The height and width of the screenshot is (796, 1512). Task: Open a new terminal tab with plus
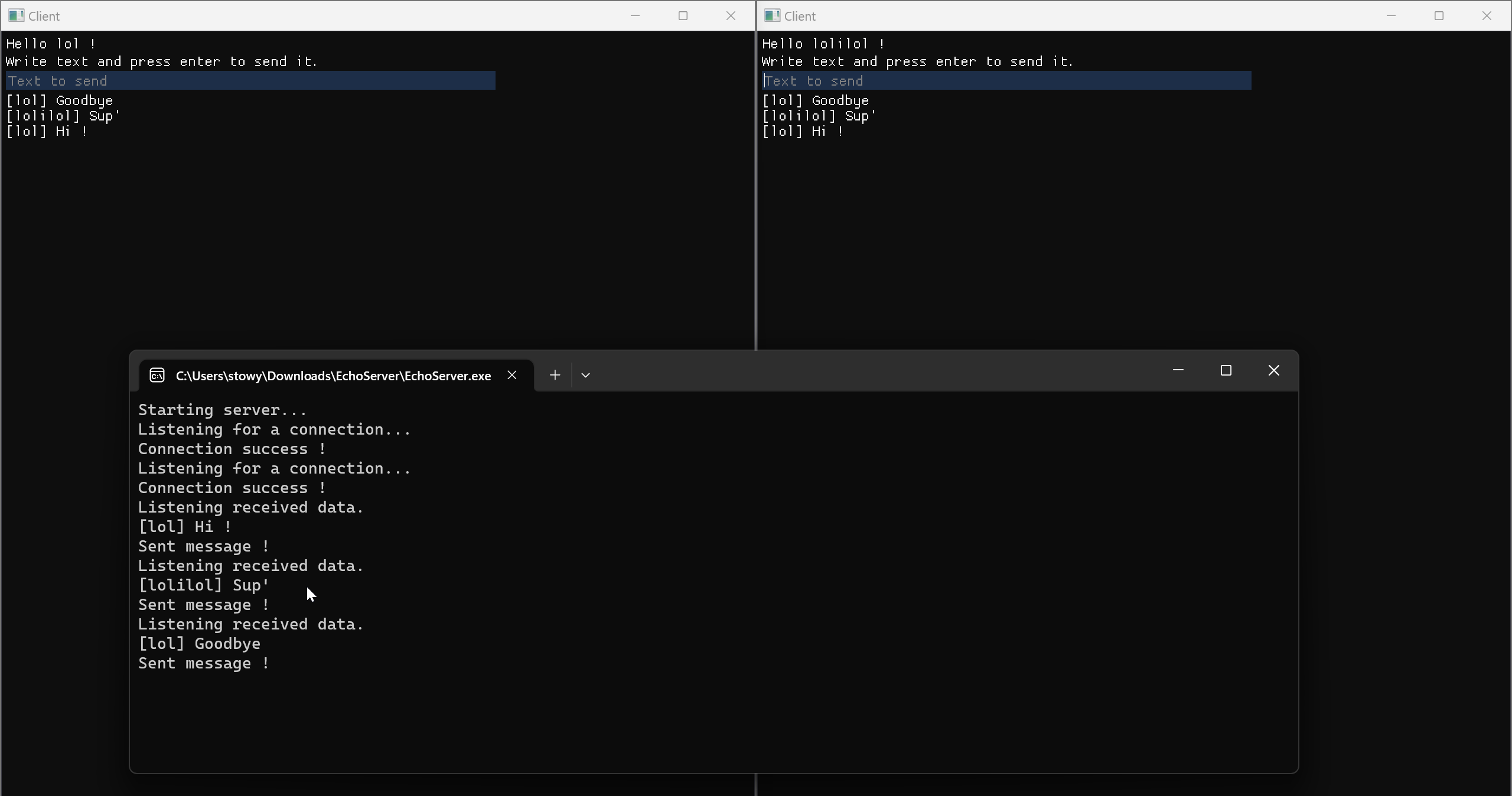point(555,375)
